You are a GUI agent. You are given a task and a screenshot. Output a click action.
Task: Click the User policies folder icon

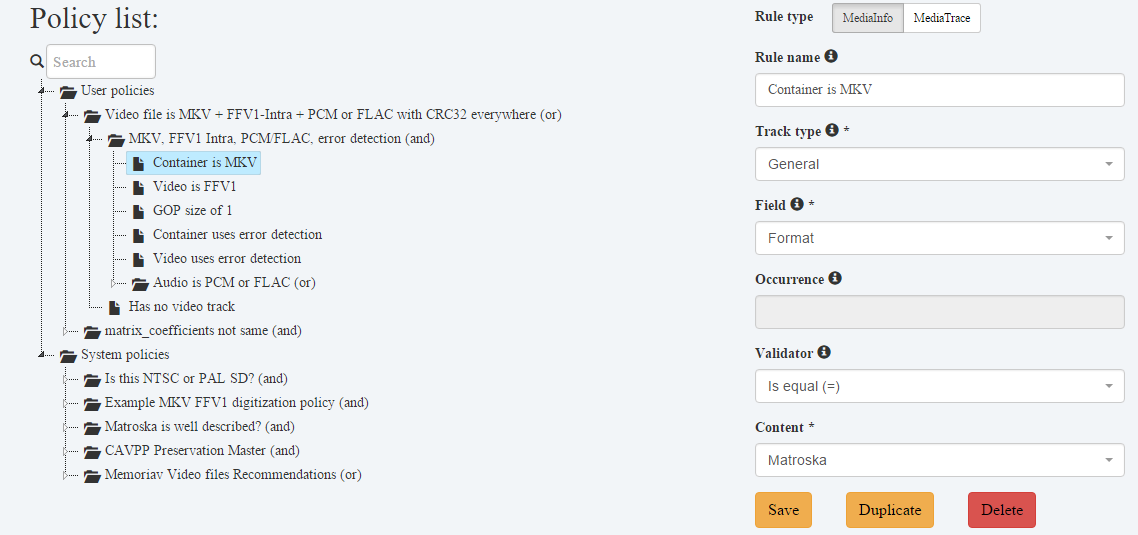pos(68,91)
